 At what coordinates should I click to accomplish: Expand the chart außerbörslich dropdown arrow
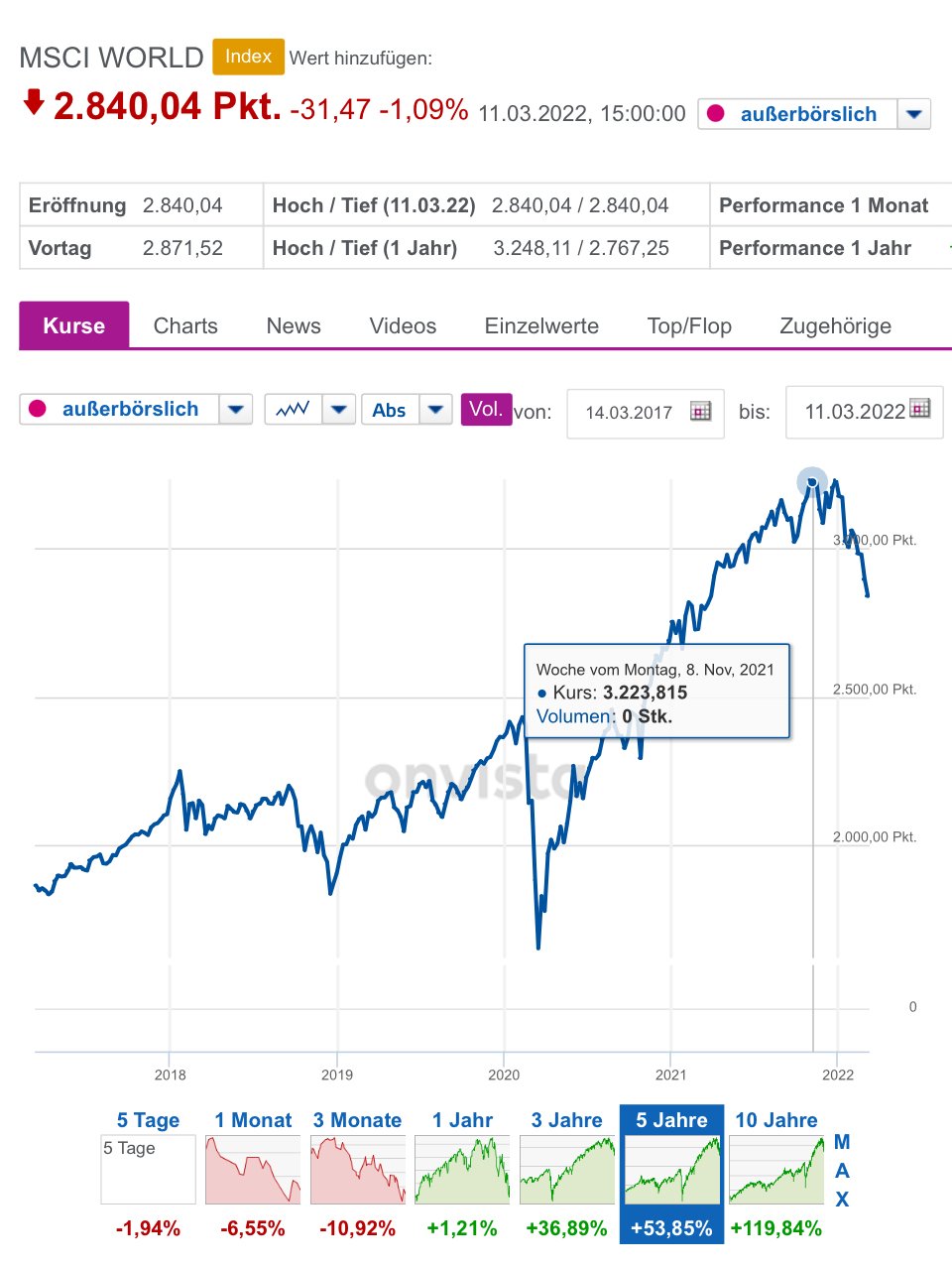pyautogui.click(x=235, y=410)
